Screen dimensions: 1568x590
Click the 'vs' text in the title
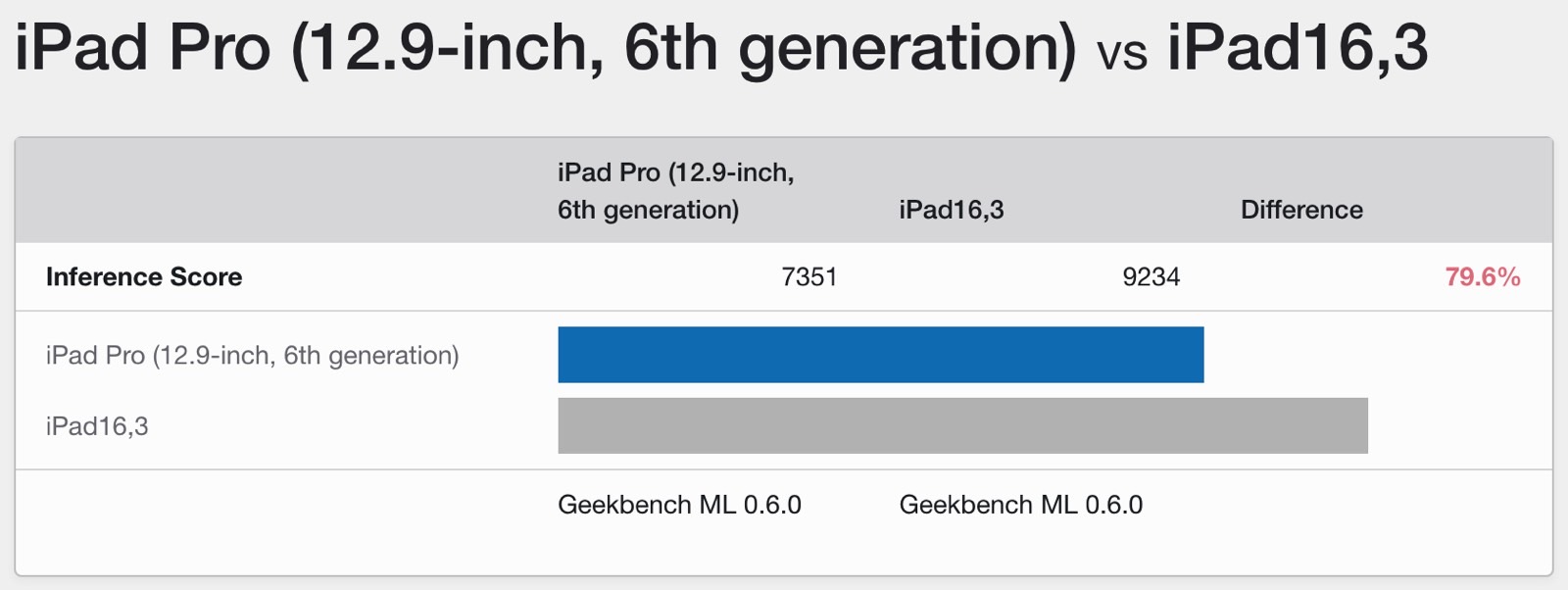1122,53
